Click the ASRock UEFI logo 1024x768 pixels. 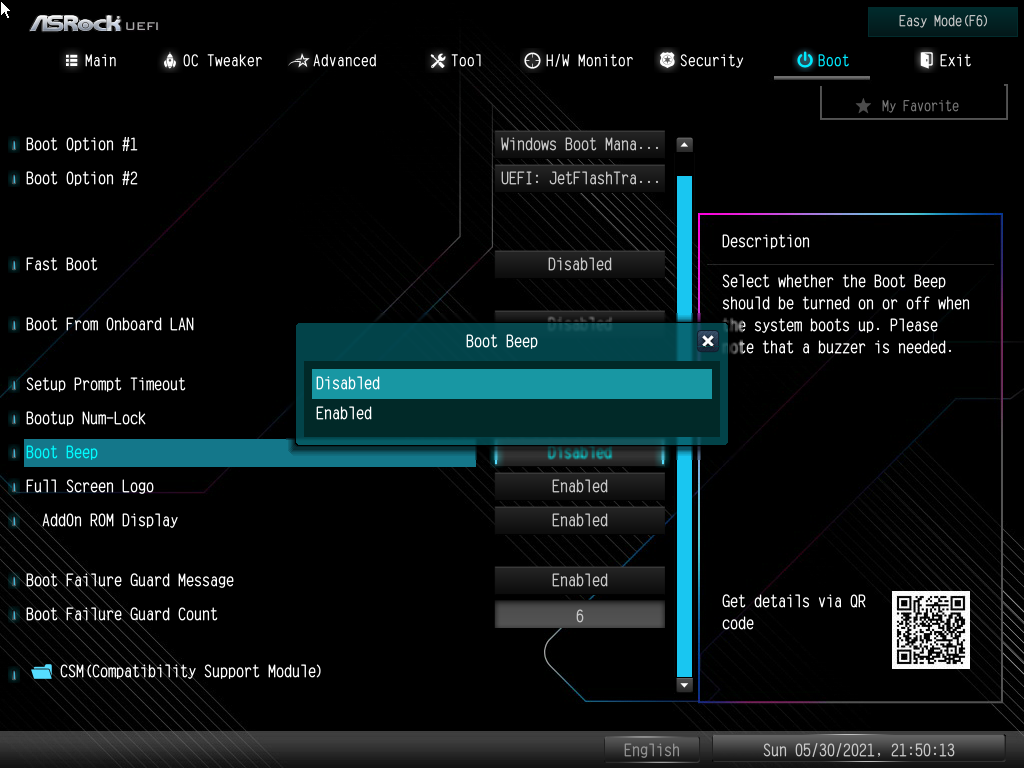click(x=94, y=24)
